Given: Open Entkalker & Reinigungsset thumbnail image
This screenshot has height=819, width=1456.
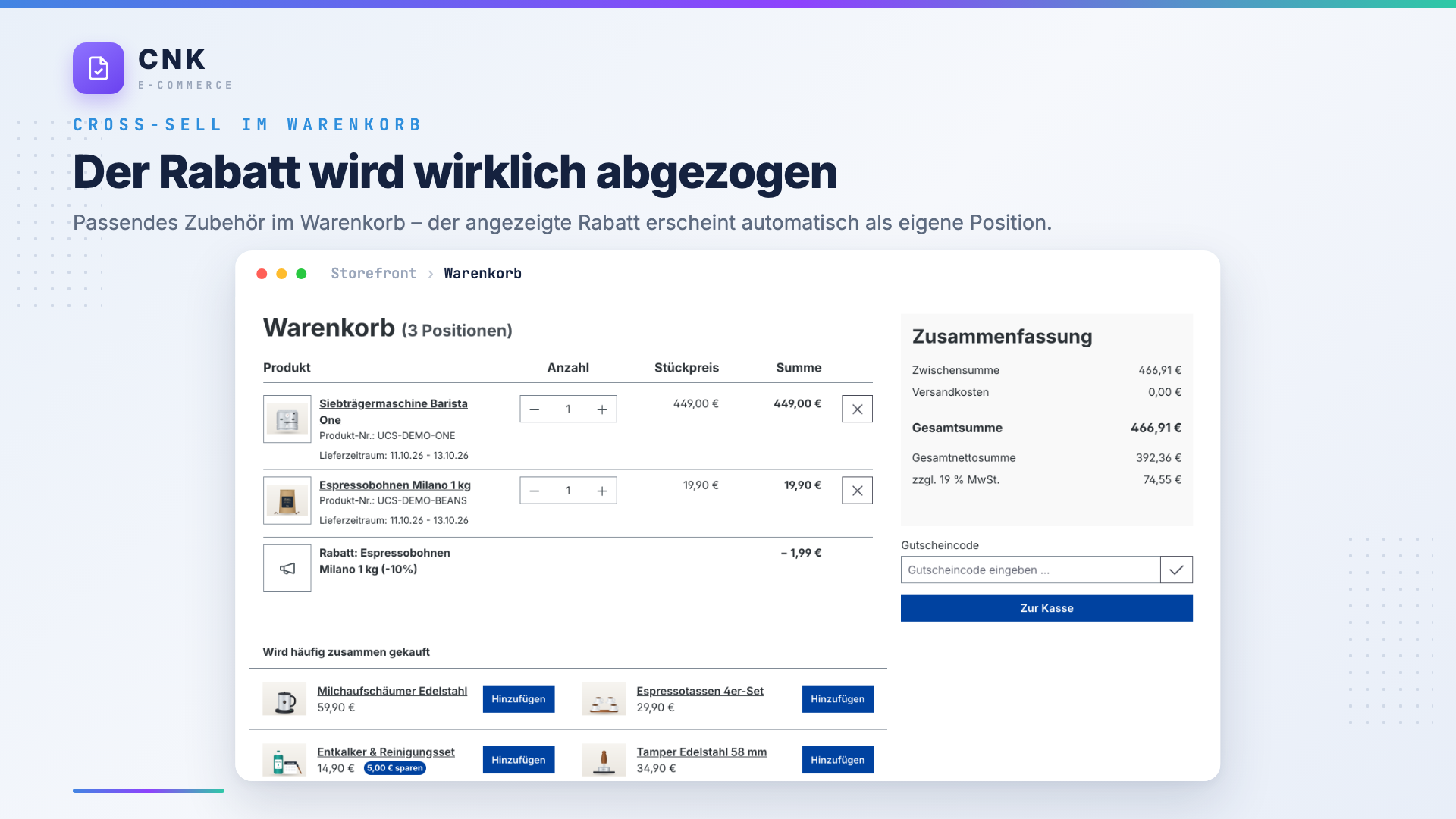Looking at the screenshot, I should [x=284, y=760].
